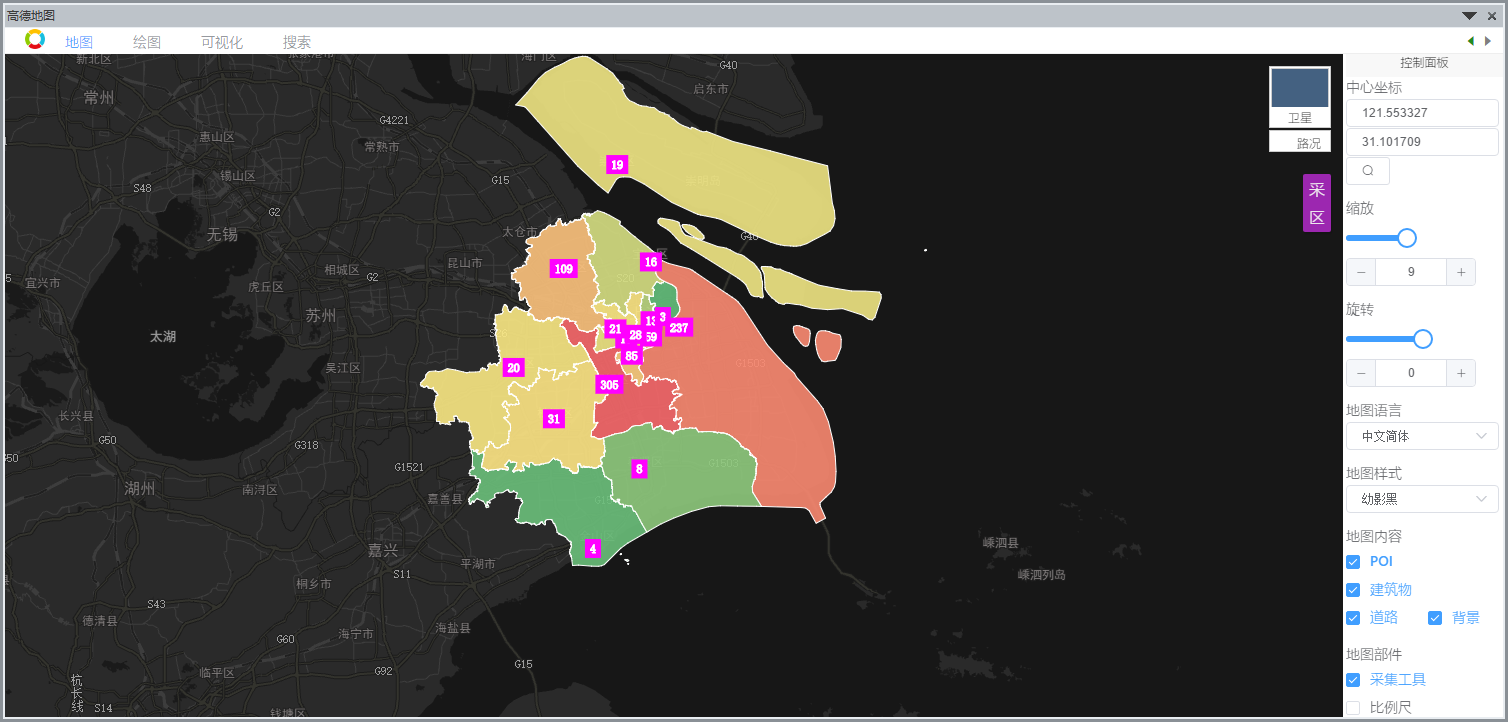Click the green left arrow in tab bar

pos(1470,41)
